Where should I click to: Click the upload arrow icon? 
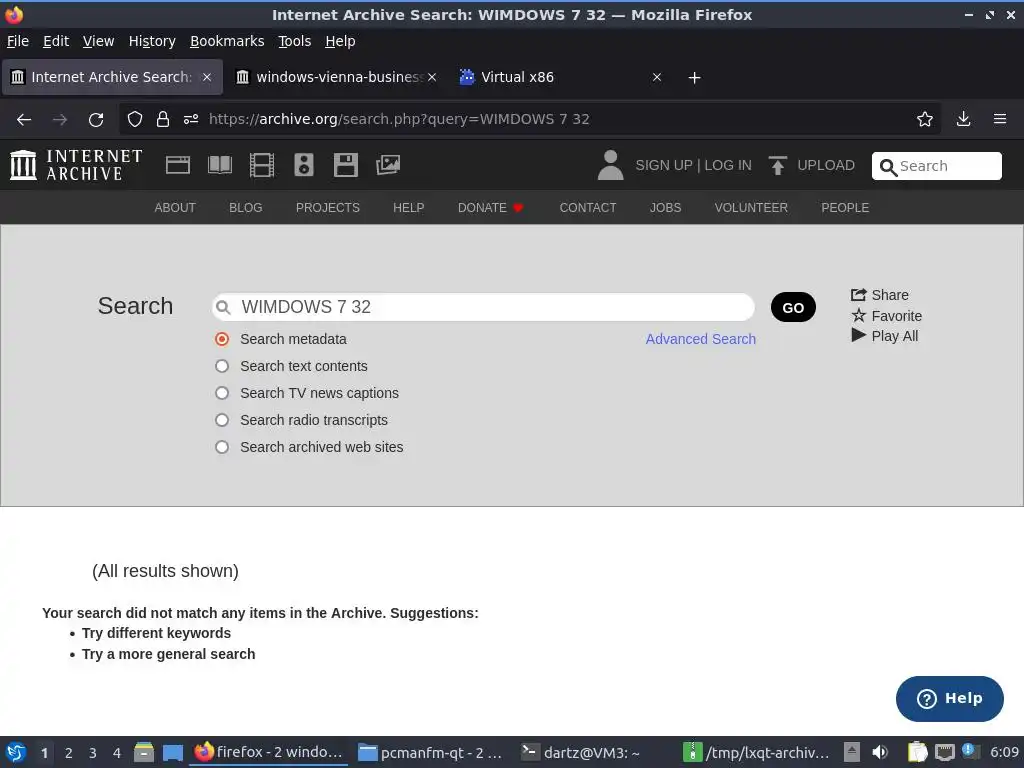click(777, 165)
